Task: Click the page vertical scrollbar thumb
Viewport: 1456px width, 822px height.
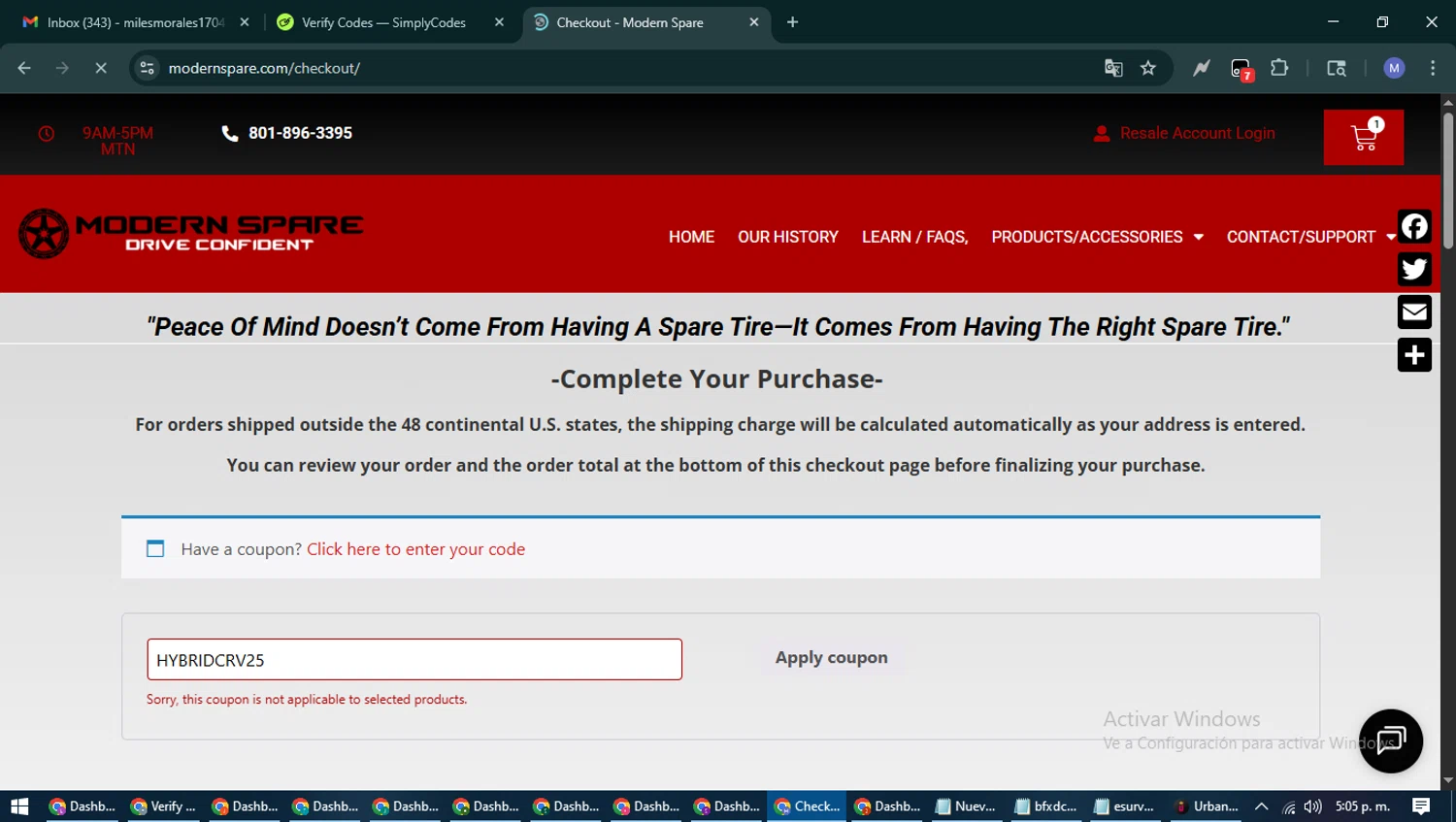Action: (1447, 180)
